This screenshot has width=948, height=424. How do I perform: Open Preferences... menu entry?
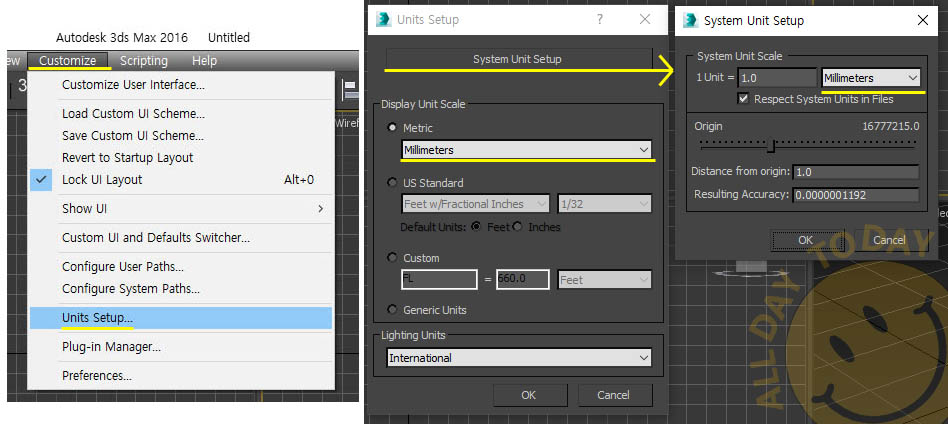(x=181, y=376)
